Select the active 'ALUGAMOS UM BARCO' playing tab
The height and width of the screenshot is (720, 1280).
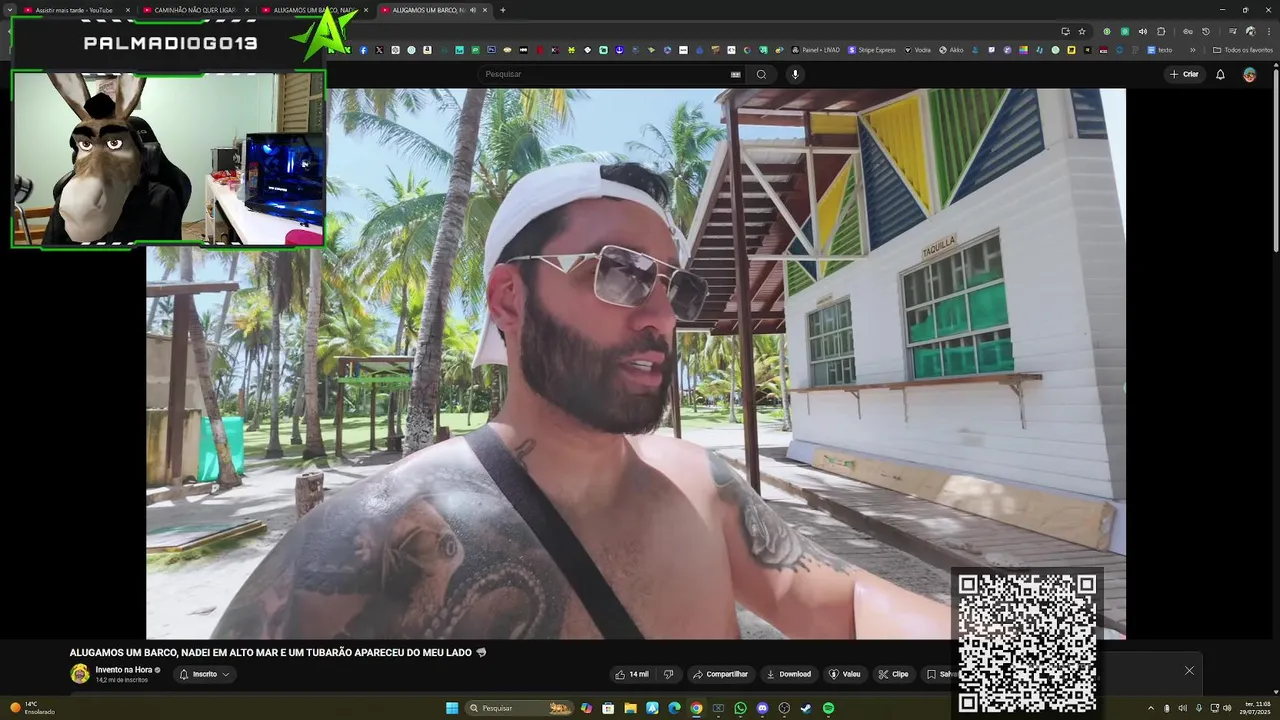(x=432, y=10)
